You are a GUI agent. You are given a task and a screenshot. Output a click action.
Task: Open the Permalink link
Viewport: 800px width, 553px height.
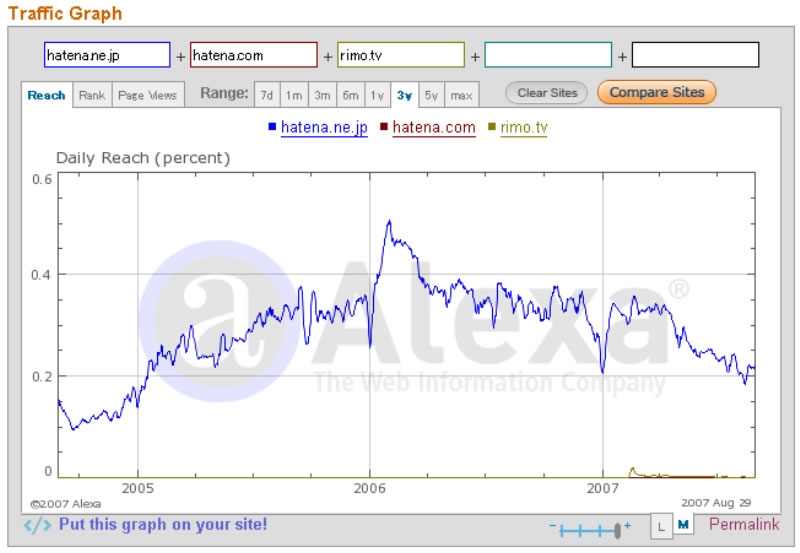(743, 524)
